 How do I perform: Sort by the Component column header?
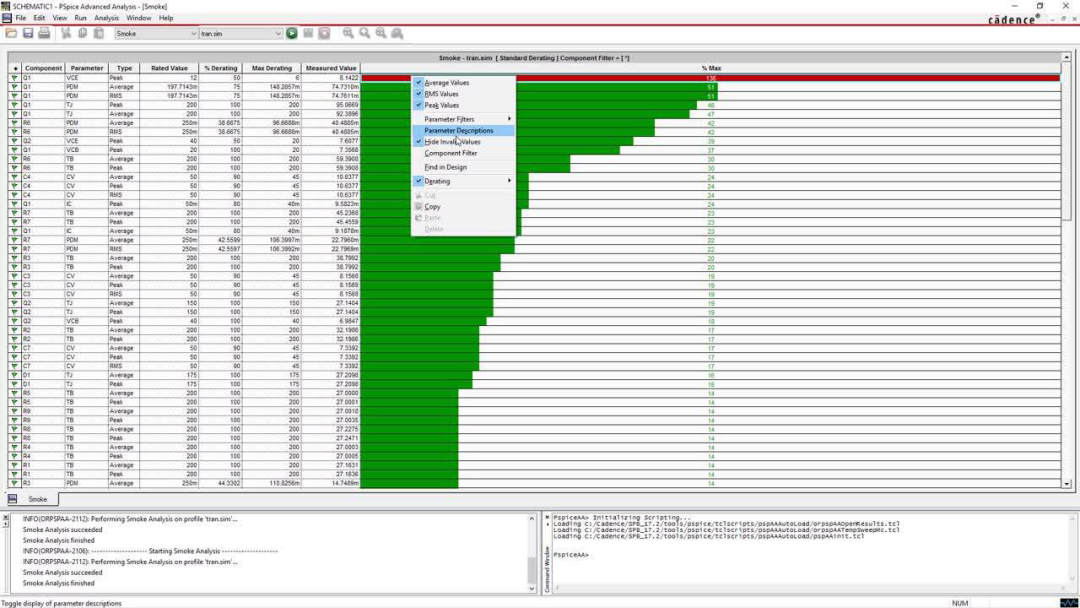click(x=43, y=68)
